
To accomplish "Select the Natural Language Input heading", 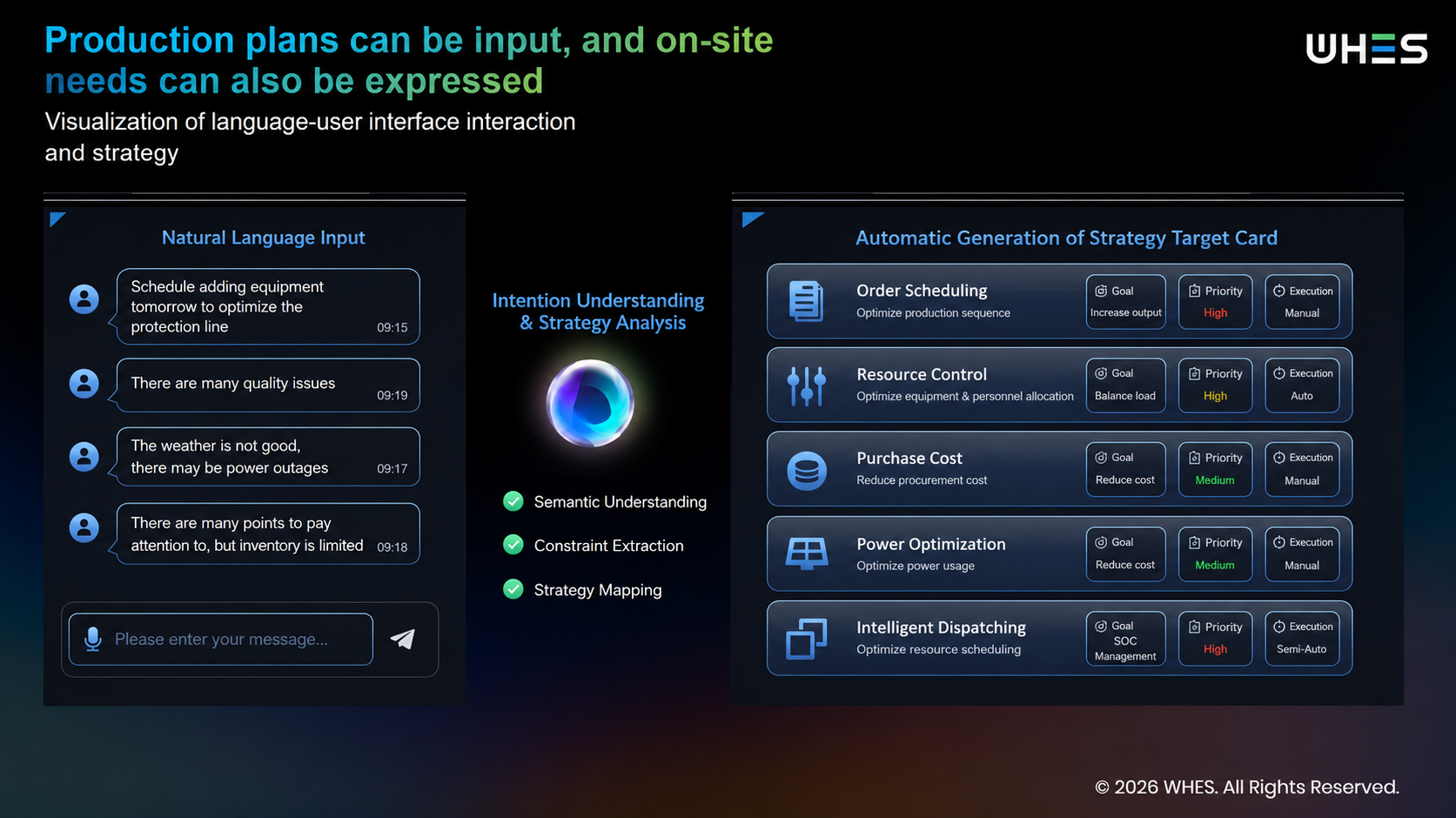I will (x=264, y=238).
